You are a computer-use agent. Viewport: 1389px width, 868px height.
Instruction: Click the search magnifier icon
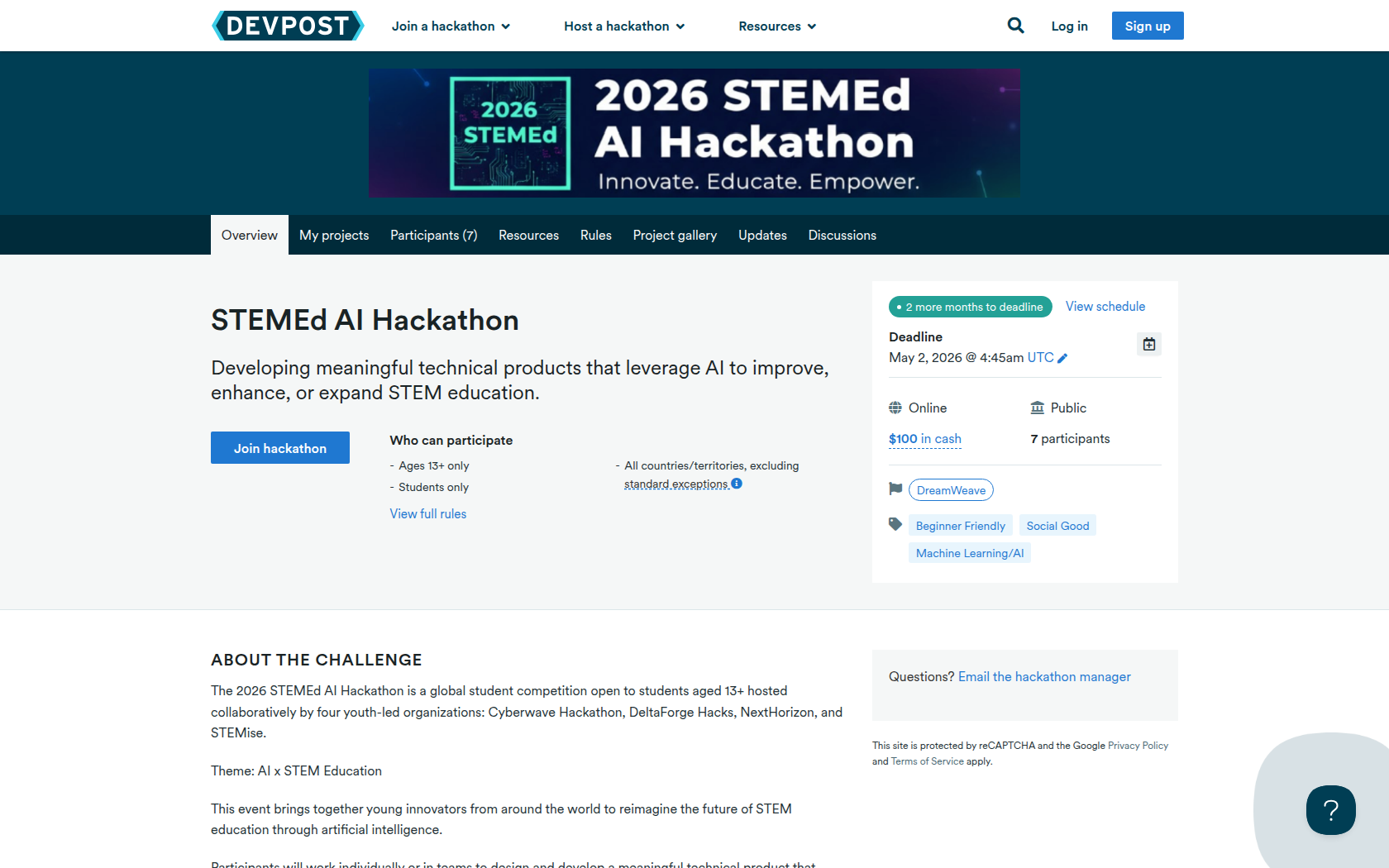(x=1015, y=26)
